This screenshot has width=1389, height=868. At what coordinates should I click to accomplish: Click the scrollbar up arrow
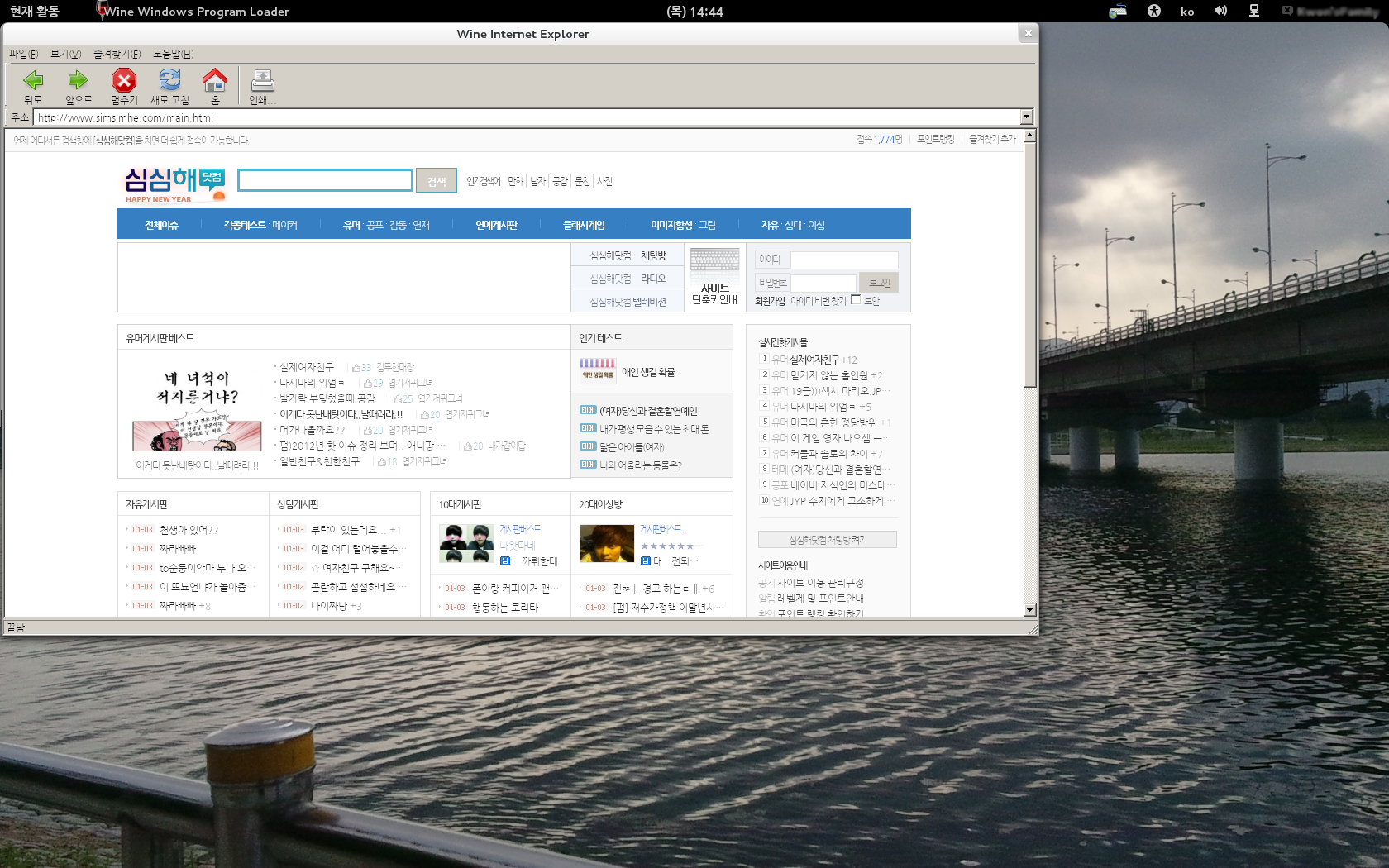(x=1029, y=136)
